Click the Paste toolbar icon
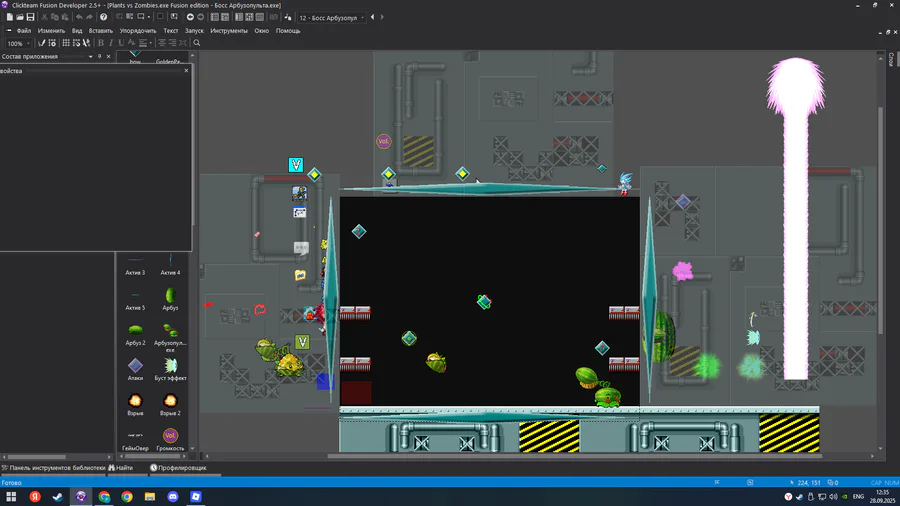The width and height of the screenshot is (900, 506). coord(65,17)
